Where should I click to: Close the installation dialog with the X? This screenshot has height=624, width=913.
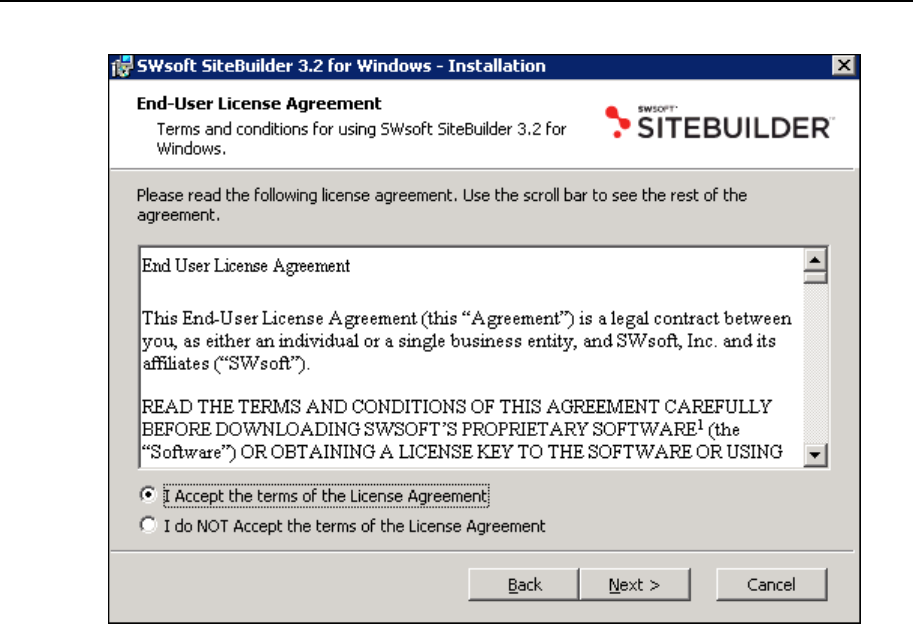844,65
